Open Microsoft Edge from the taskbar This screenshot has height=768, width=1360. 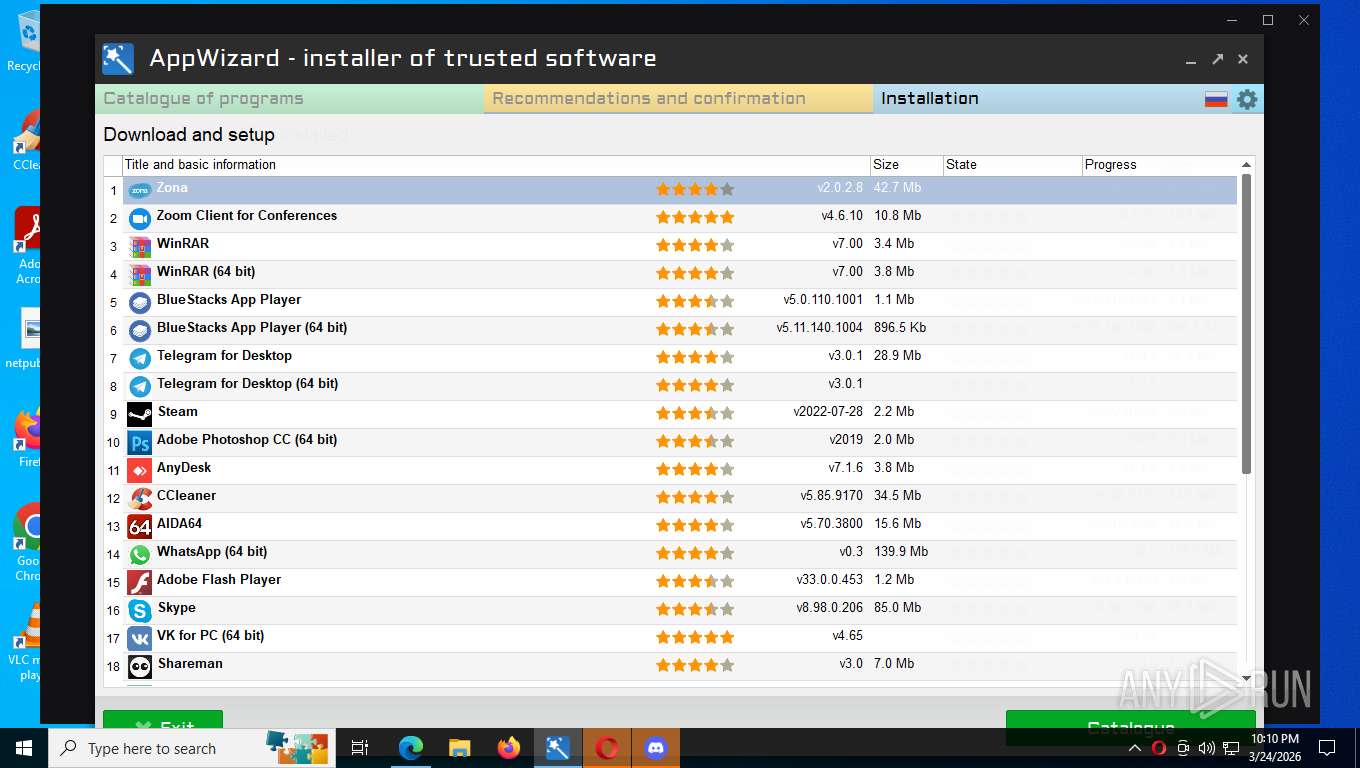(x=410, y=748)
